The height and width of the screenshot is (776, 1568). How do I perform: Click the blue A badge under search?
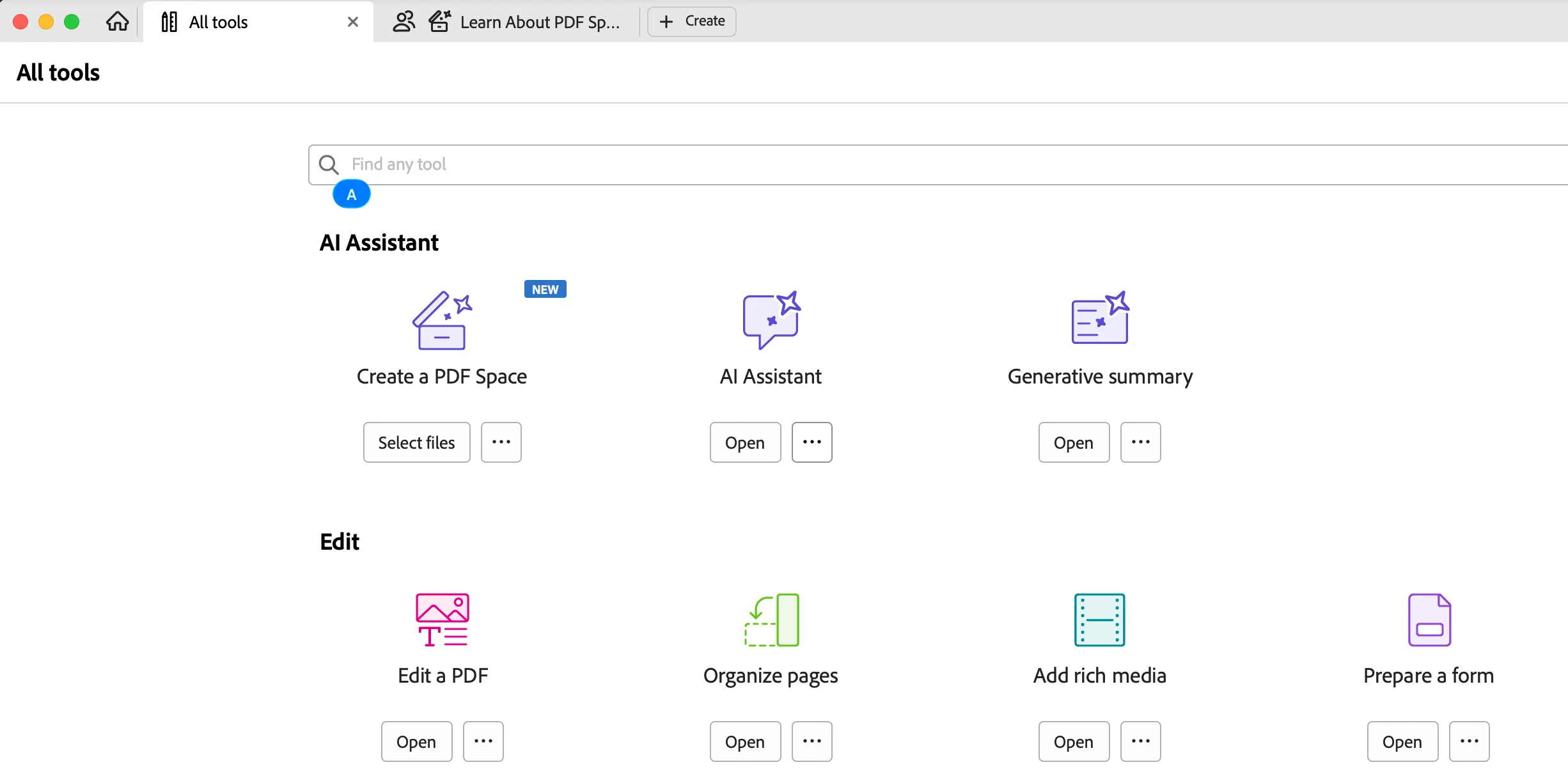(352, 194)
